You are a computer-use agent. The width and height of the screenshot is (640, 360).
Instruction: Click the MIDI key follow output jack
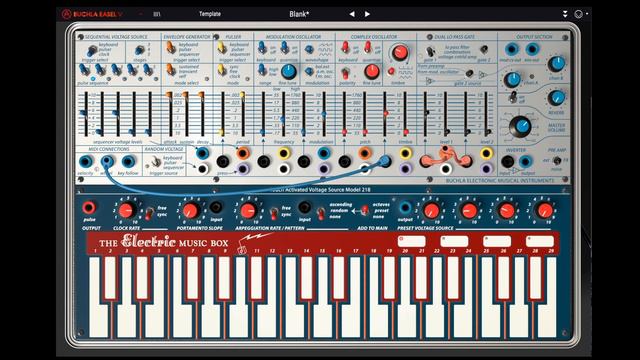128,162
